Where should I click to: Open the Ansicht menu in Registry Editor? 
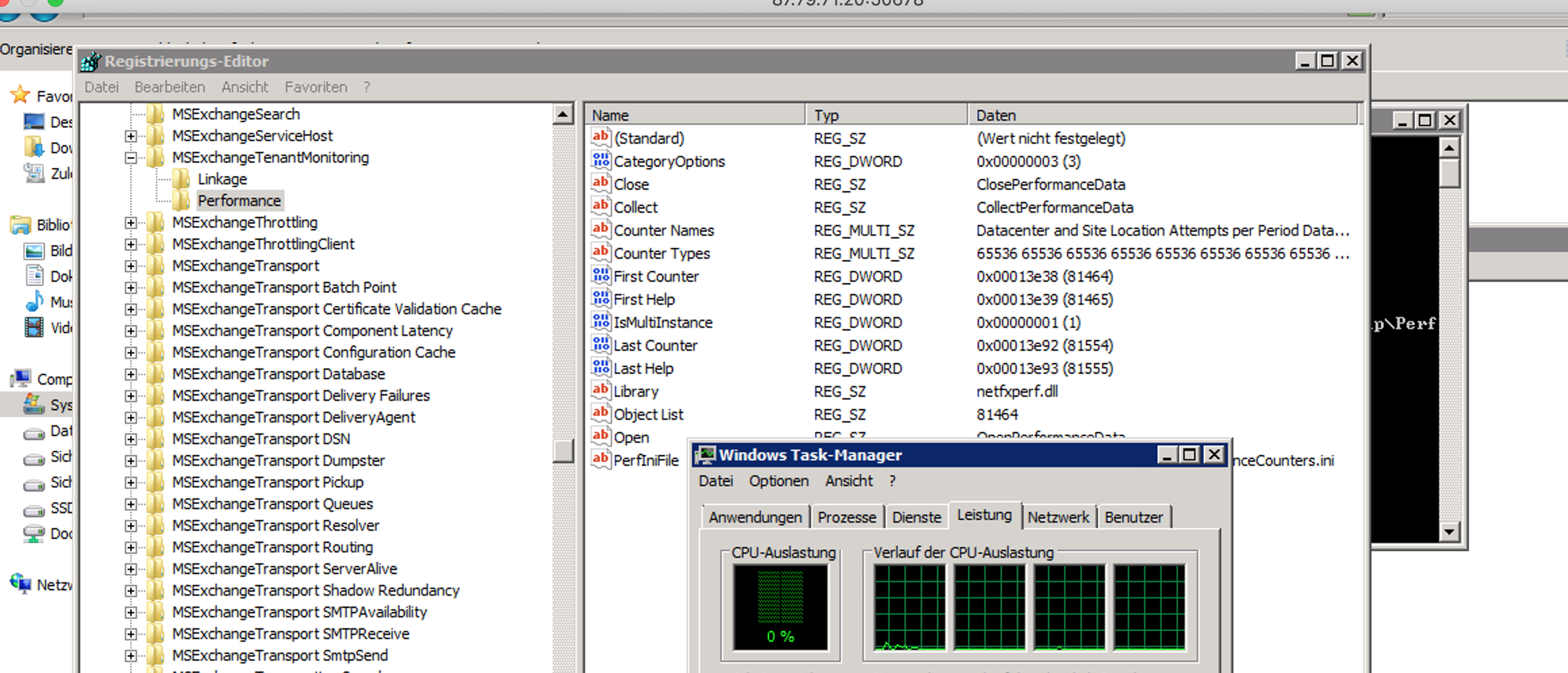click(x=244, y=87)
